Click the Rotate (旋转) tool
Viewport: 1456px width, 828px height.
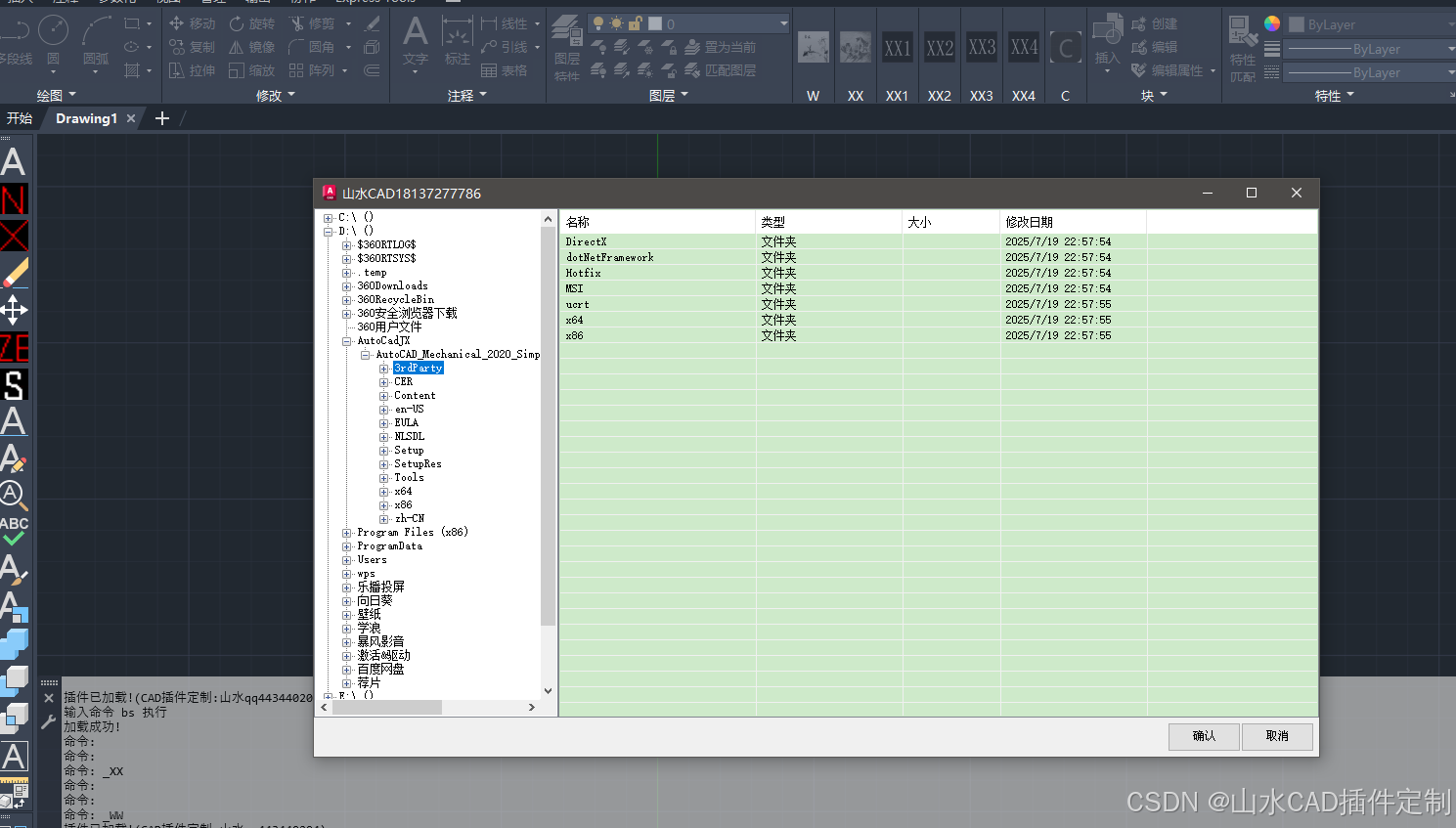point(252,23)
